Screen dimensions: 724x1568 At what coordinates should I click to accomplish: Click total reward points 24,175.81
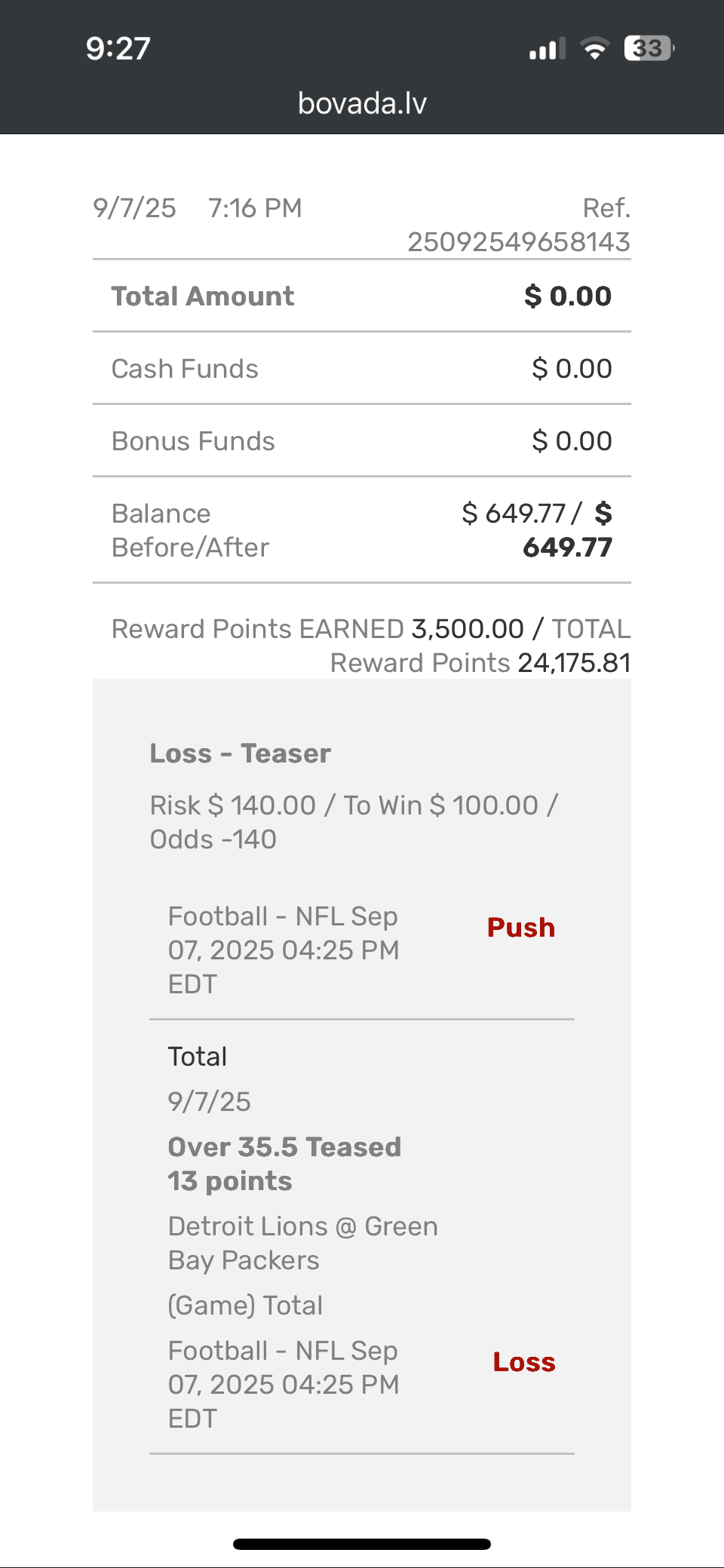point(574,663)
